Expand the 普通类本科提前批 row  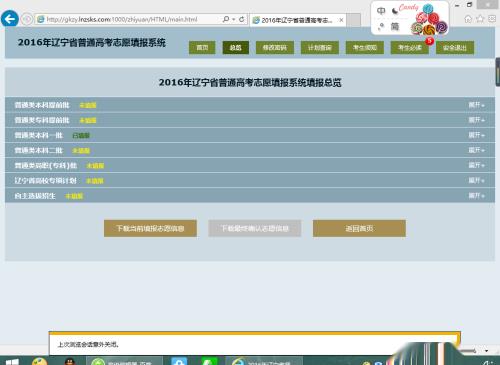click(476, 105)
